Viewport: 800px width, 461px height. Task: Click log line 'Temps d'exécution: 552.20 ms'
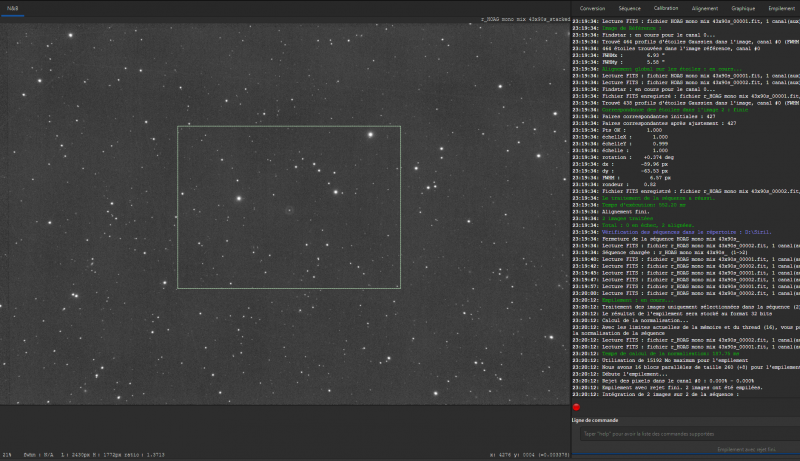644,205
